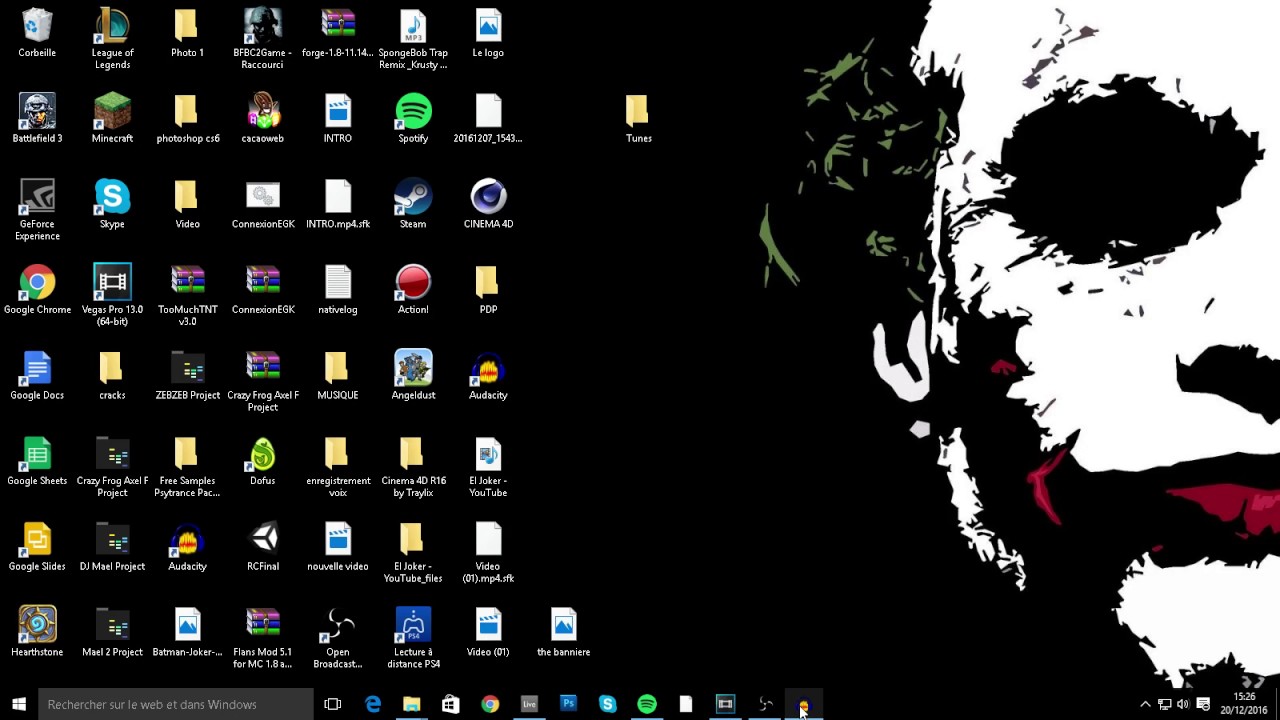Launch Minecraft from the desktop
This screenshot has height=720, width=1280.
(112, 119)
